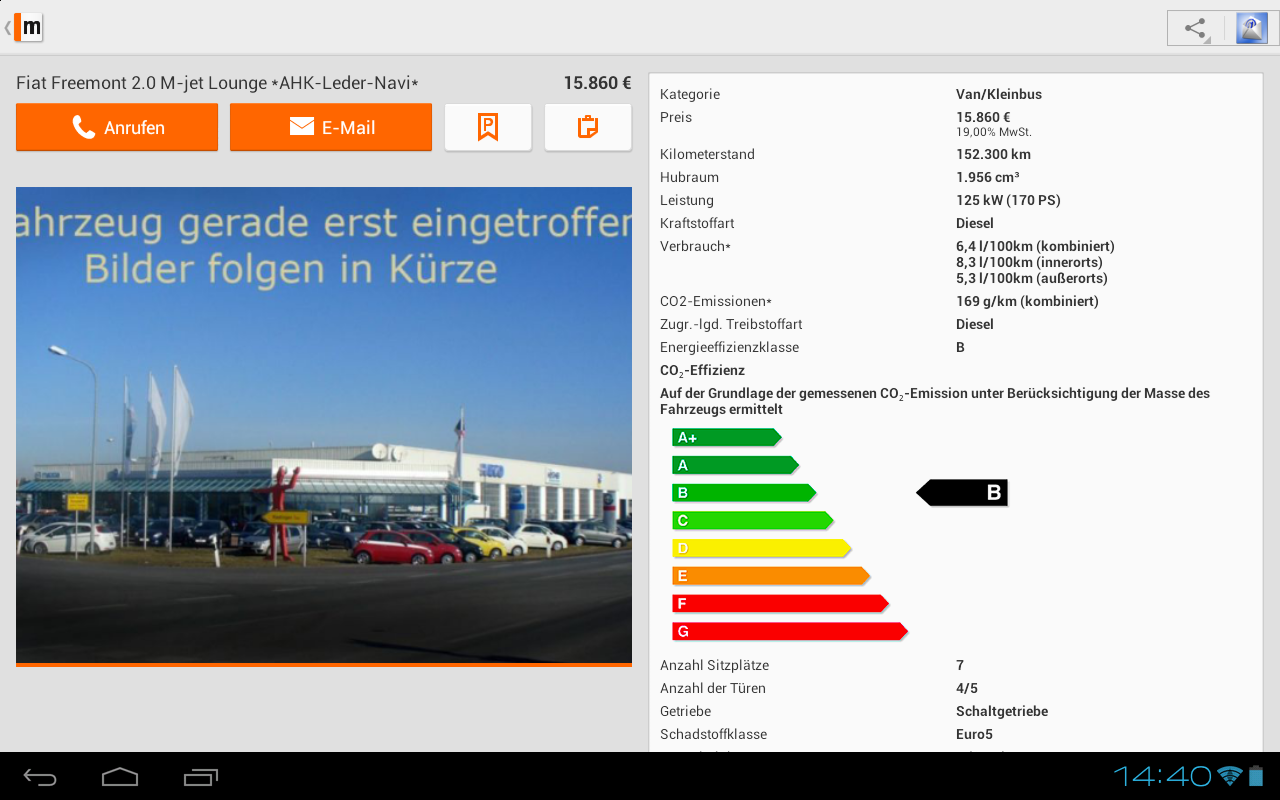Open the dealership photo thumbnail

pyautogui.click(x=324, y=425)
